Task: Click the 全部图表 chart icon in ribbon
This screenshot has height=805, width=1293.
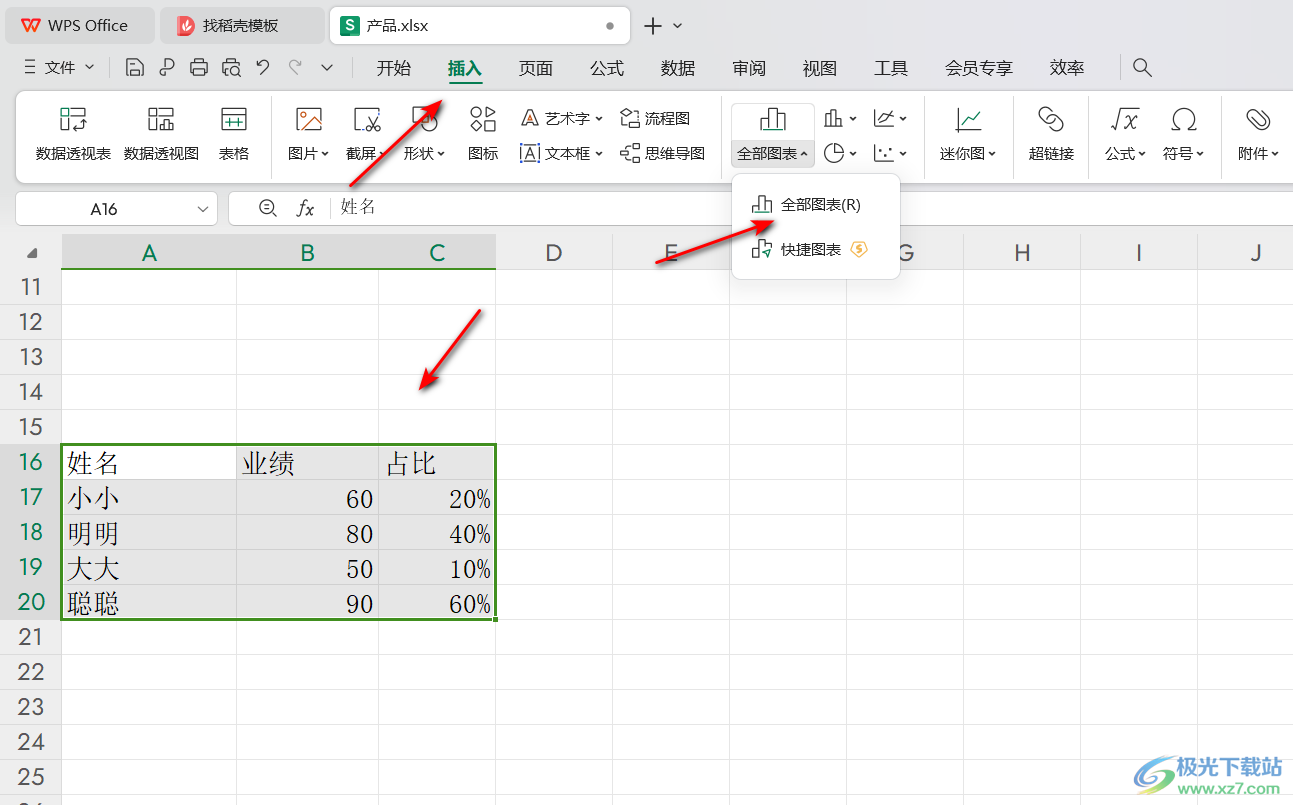Action: point(773,120)
